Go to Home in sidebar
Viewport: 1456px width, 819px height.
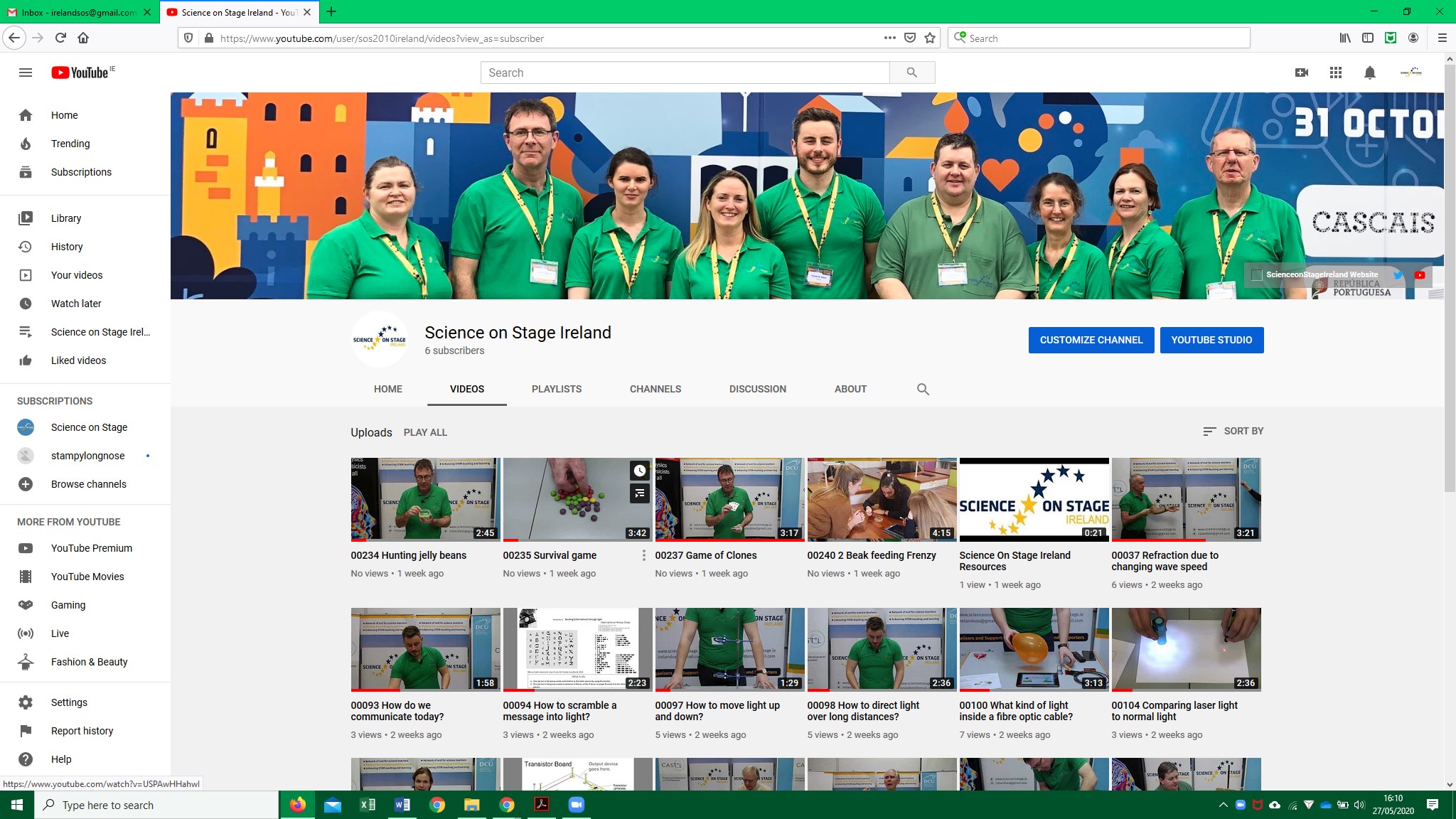(x=85, y=115)
